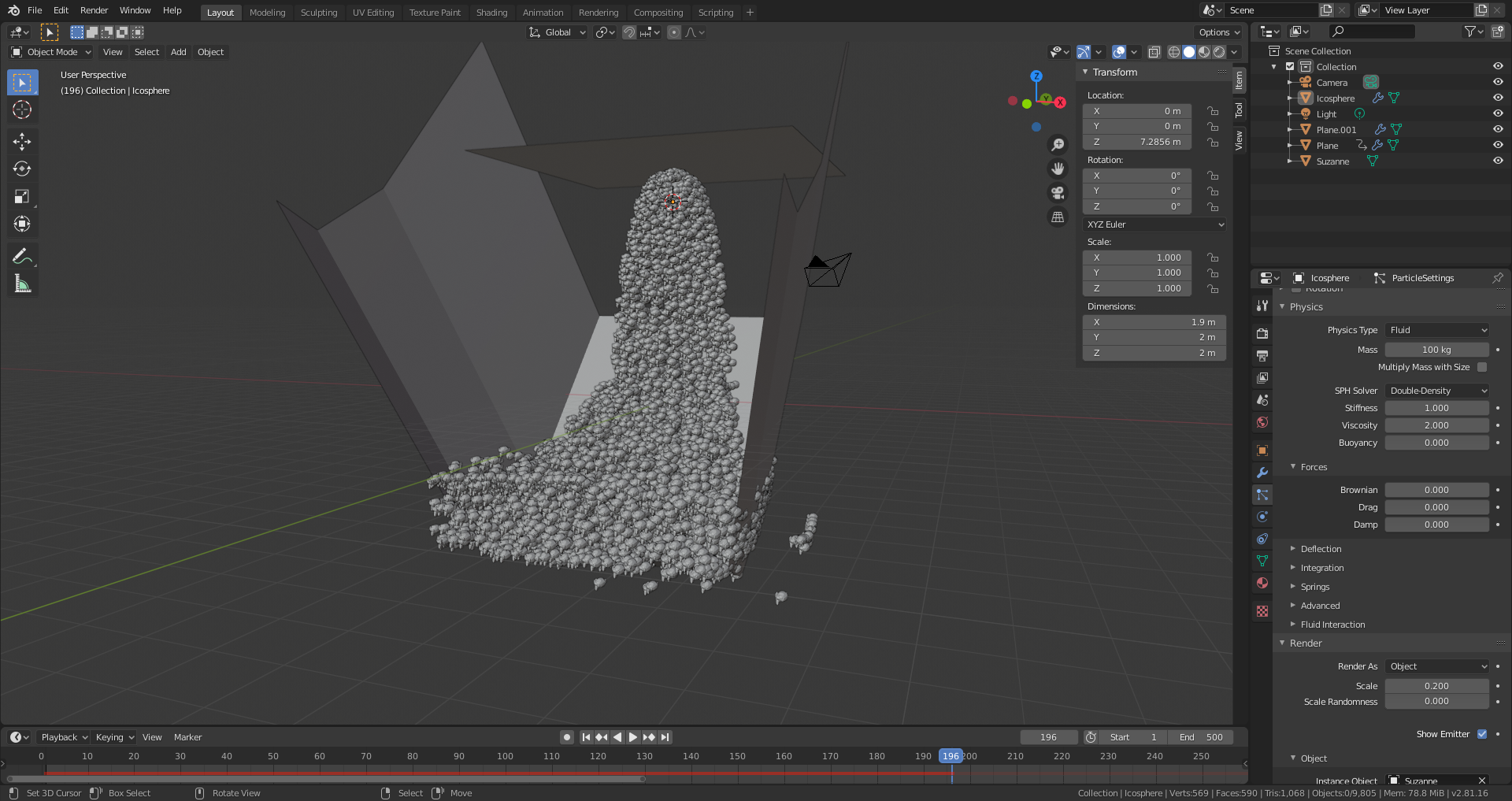This screenshot has height=801, width=1512.
Task: Open the Render menu
Action: pos(94,10)
